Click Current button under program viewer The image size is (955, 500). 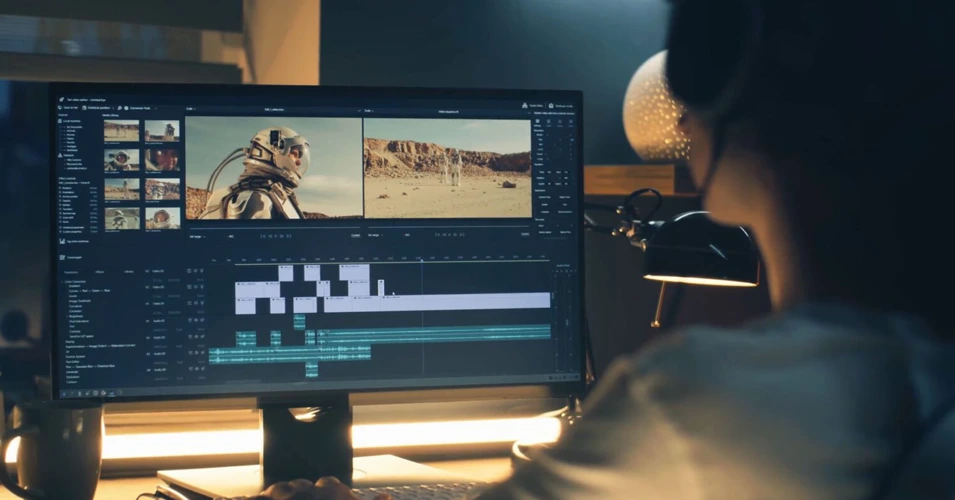tap(525, 234)
